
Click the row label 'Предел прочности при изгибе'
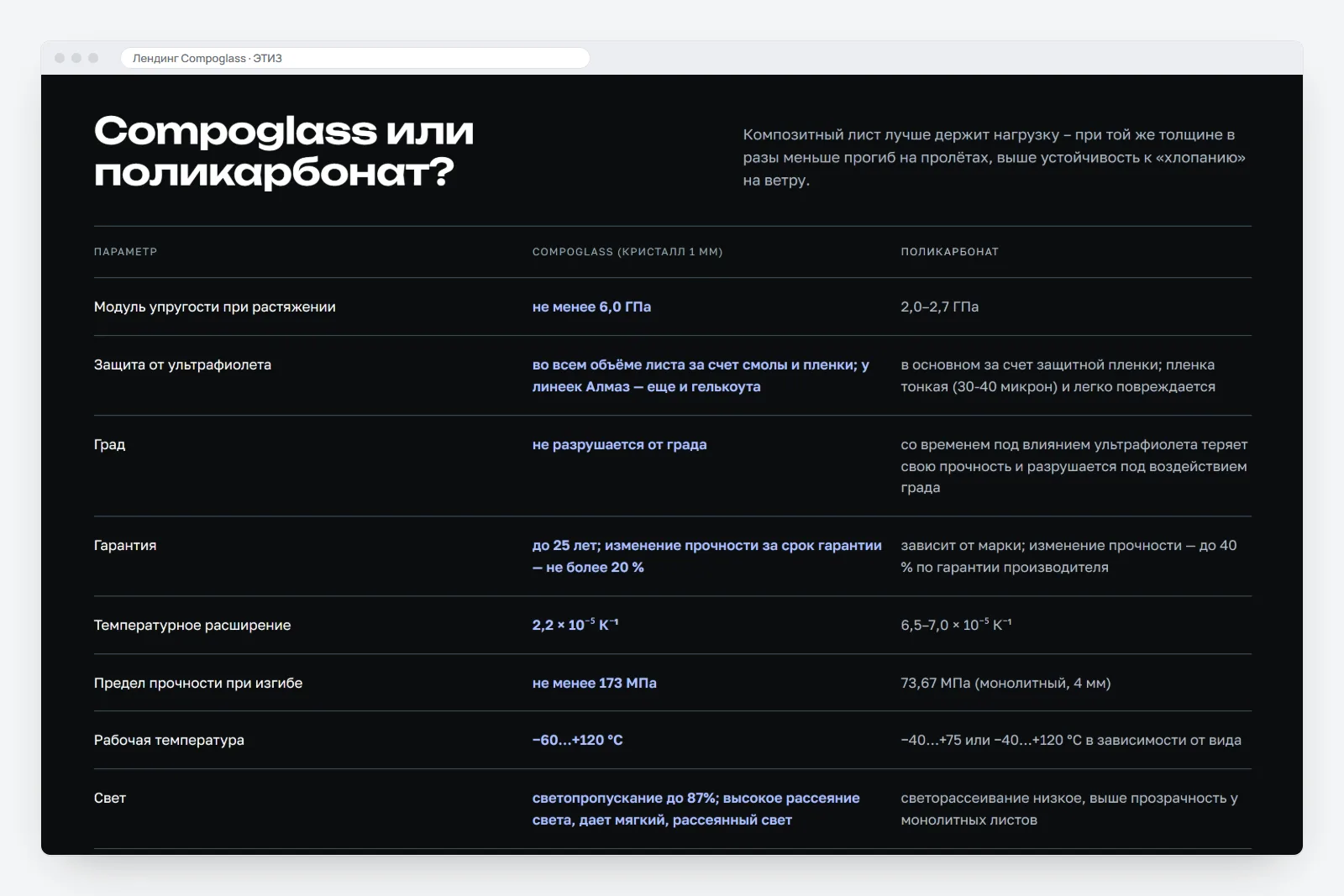[198, 683]
